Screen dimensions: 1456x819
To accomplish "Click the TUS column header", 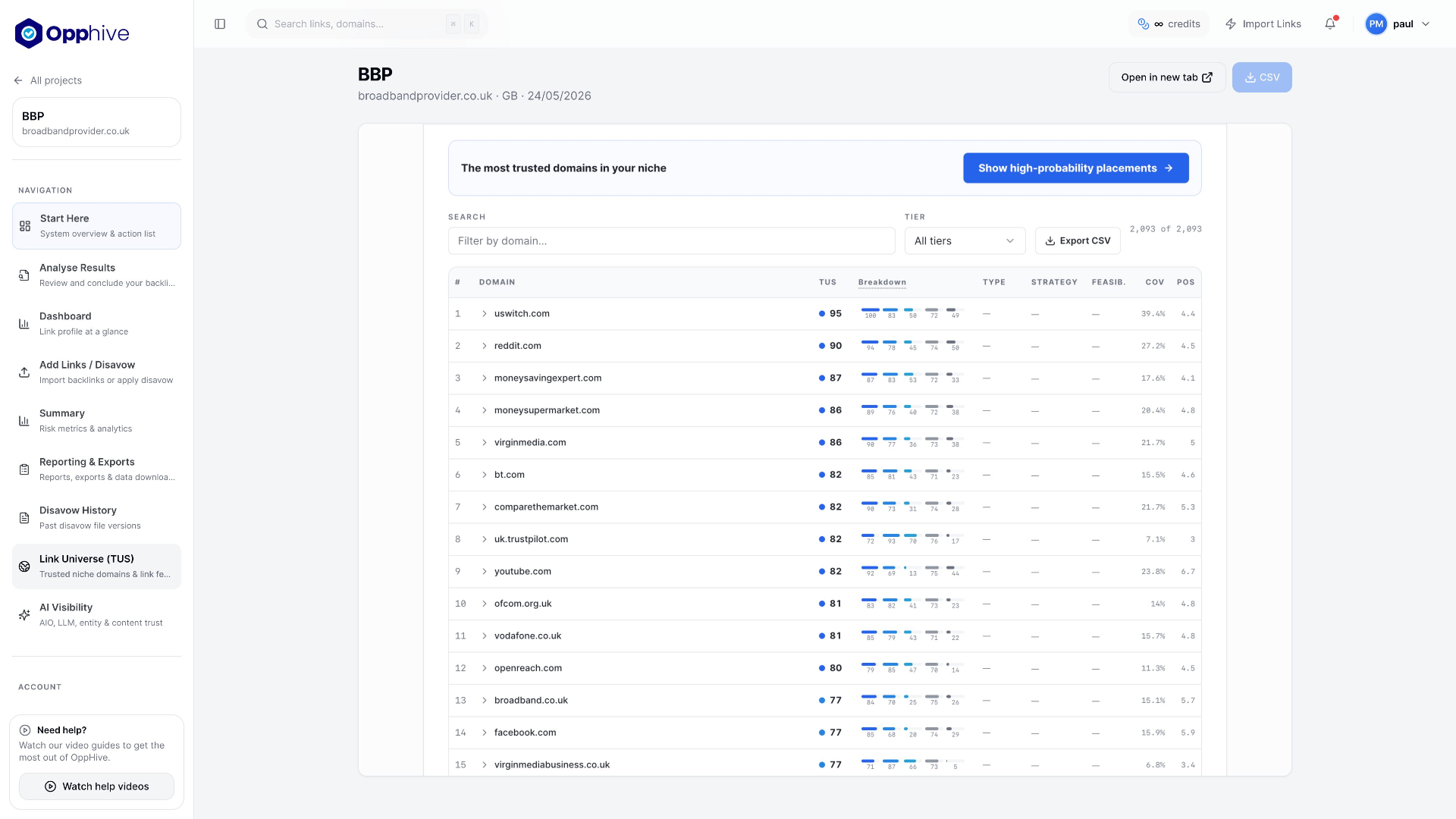I will pyautogui.click(x=827, y=282).
